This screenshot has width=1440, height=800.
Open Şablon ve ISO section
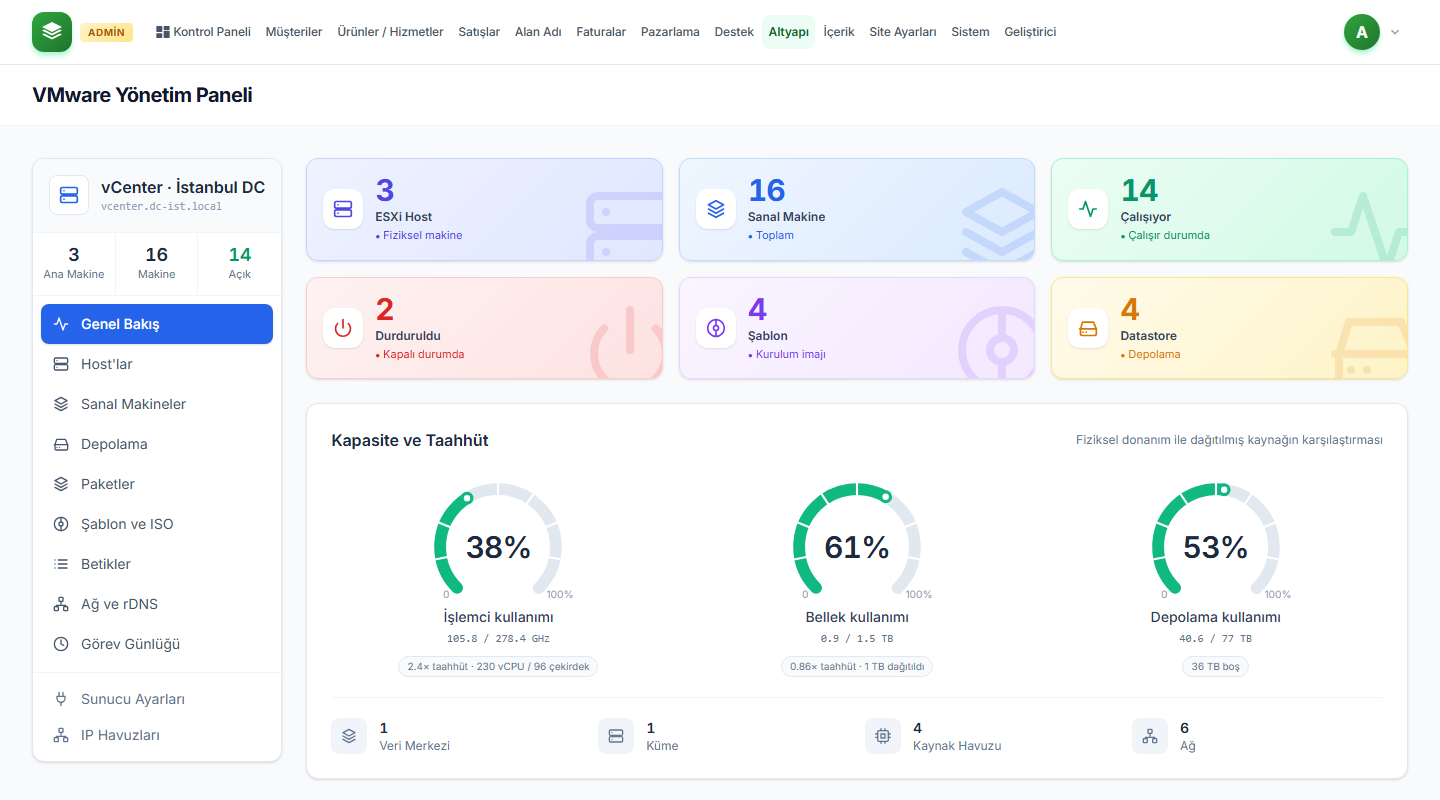(x=157, y=524)
